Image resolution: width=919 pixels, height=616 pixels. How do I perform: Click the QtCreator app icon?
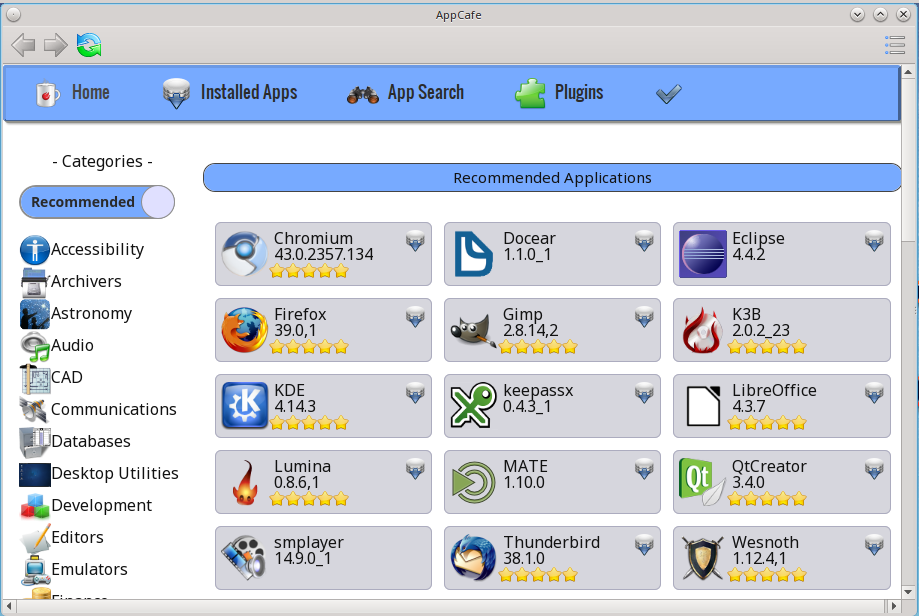(703, 482)
